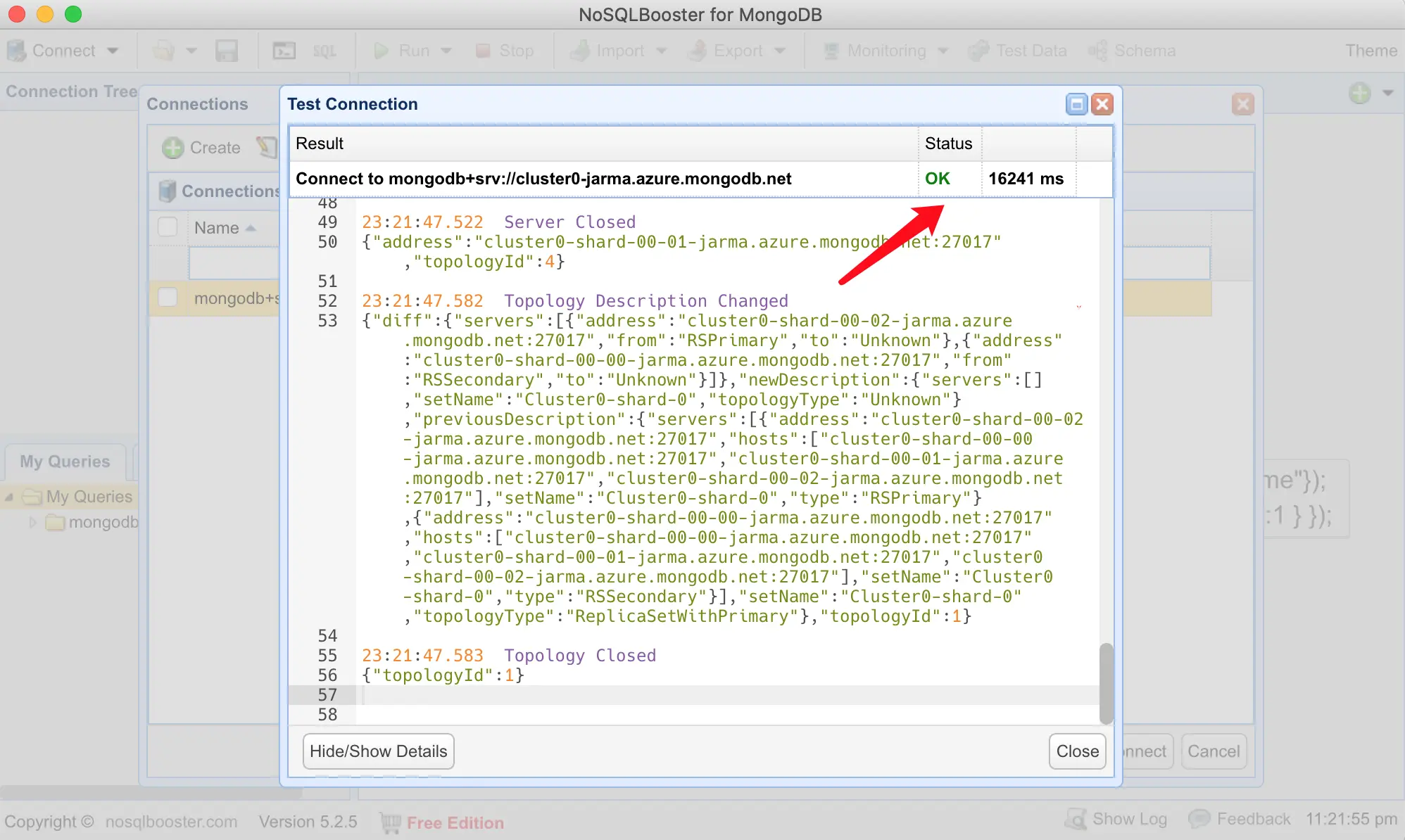The width and height of the screenshot is (1405, 840).
Task: Close the Test Connection dialog via Close button
Action: click(1077, 751)
